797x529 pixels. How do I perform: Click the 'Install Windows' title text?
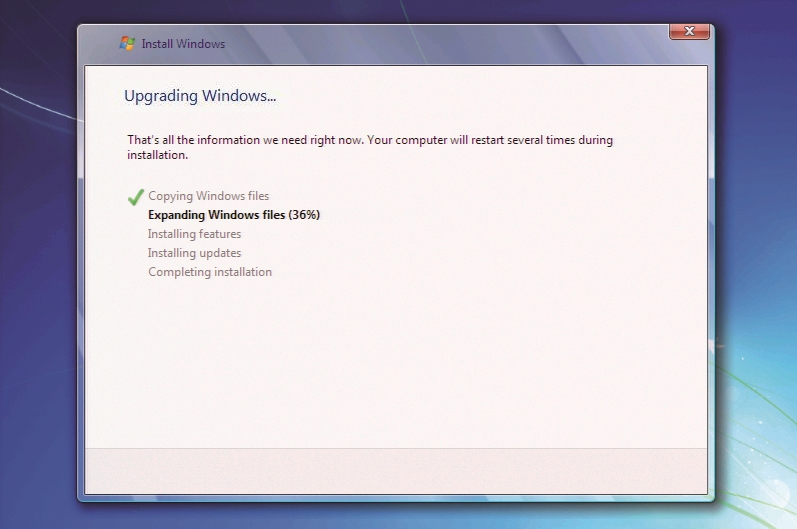coord(183,44)
